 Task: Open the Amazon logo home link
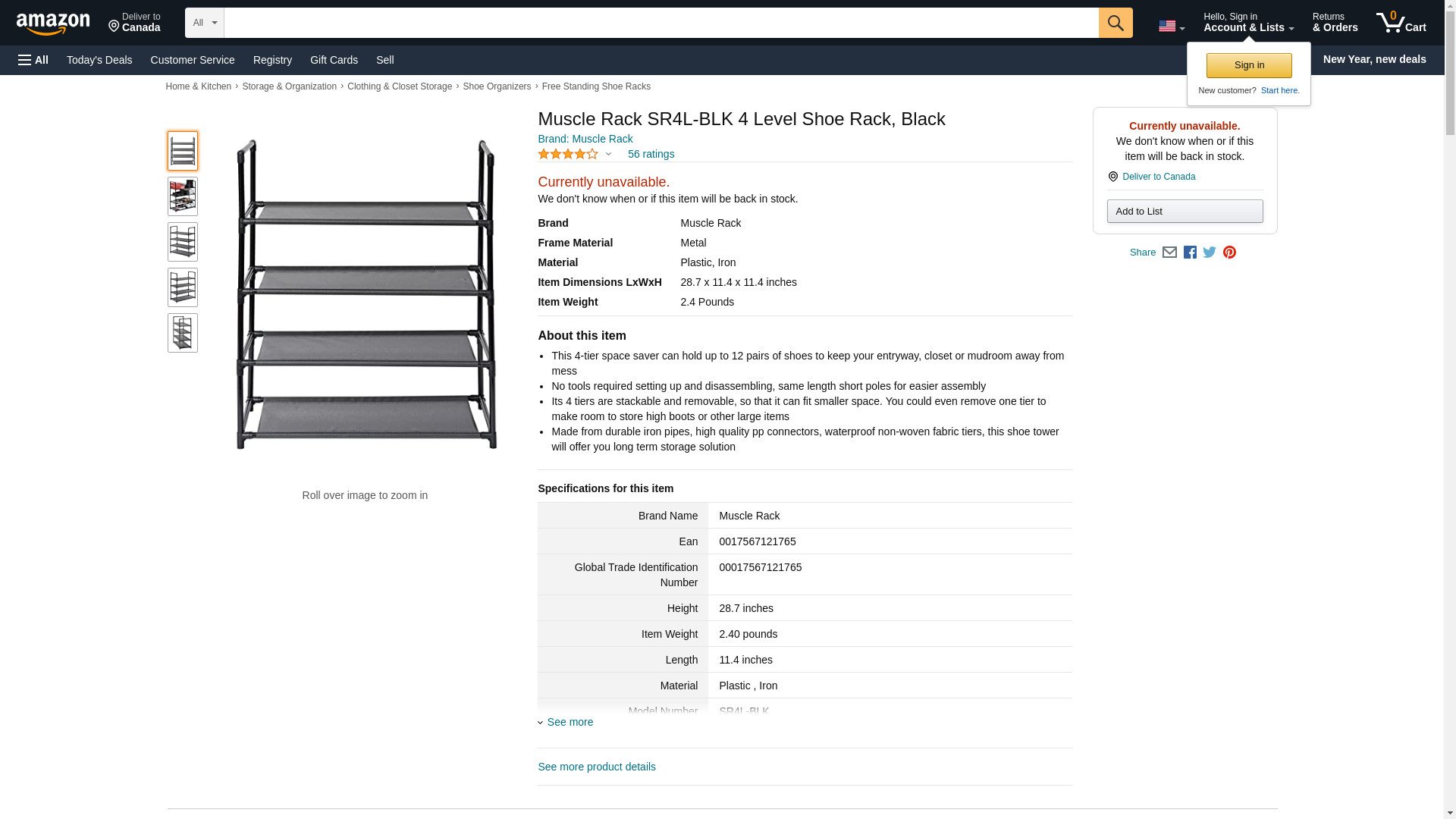coord(53,24)
